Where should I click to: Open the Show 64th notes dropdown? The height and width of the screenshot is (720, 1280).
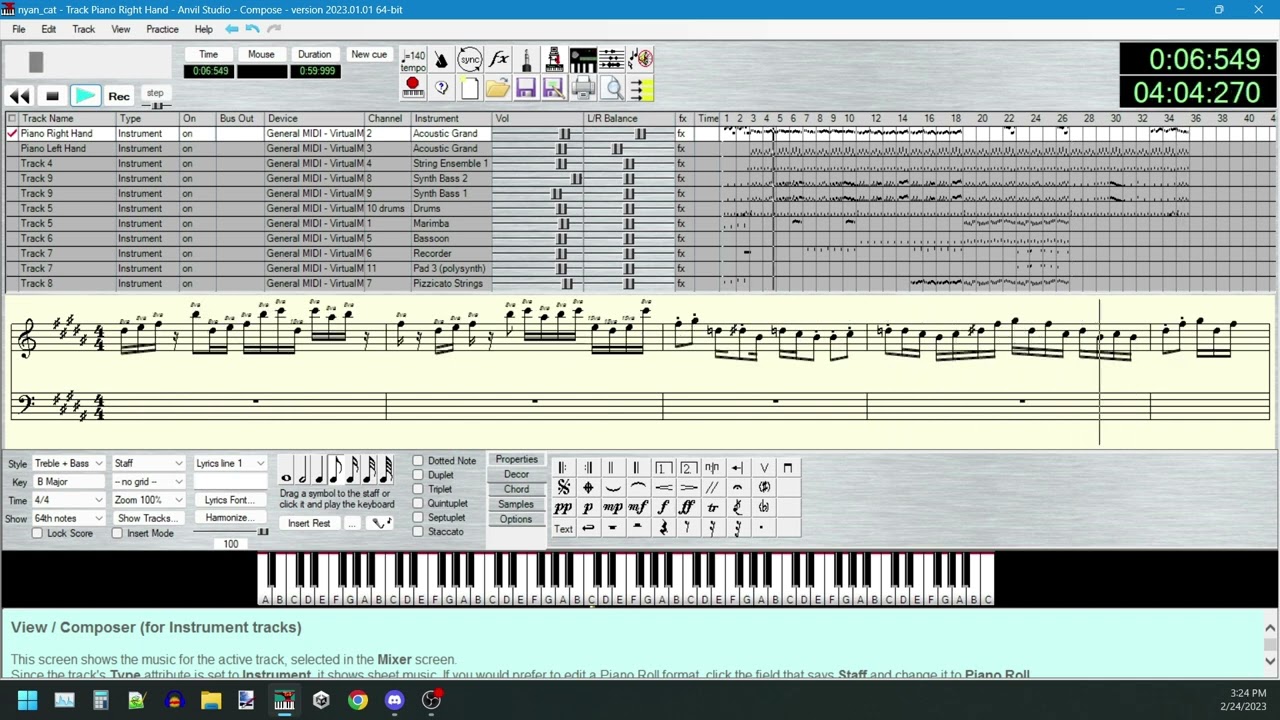[68, 518]
